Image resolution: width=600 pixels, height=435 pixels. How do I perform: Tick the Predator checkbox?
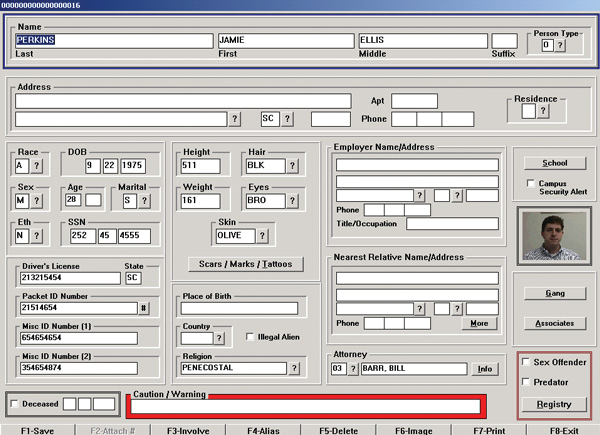click(526, 381)
